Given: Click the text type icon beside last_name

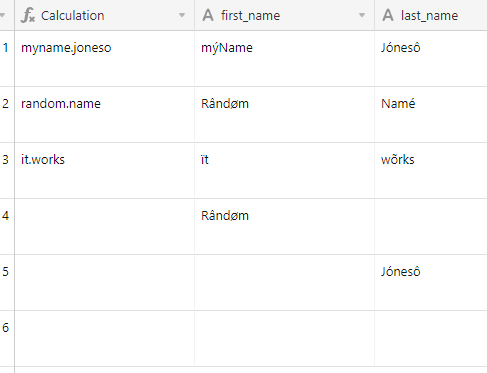Looking at the screenshot, I should point(388,15).
